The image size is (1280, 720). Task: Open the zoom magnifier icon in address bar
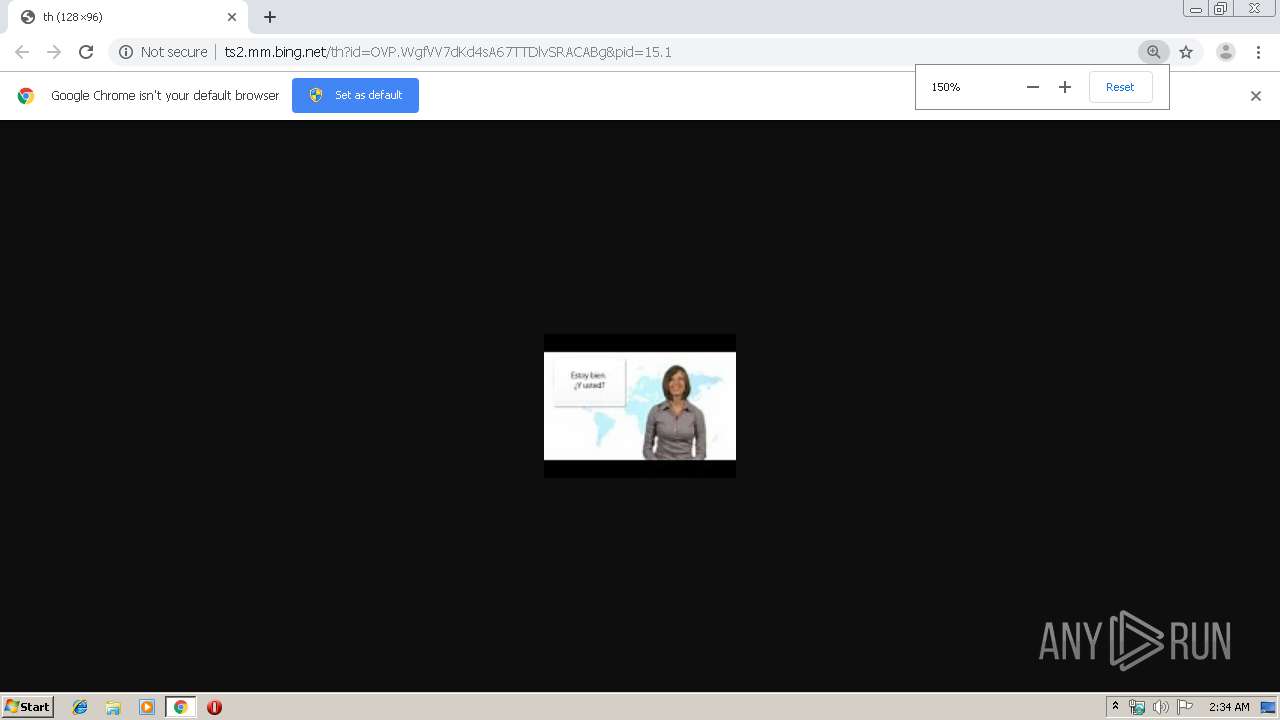[x=1154, y=52]
